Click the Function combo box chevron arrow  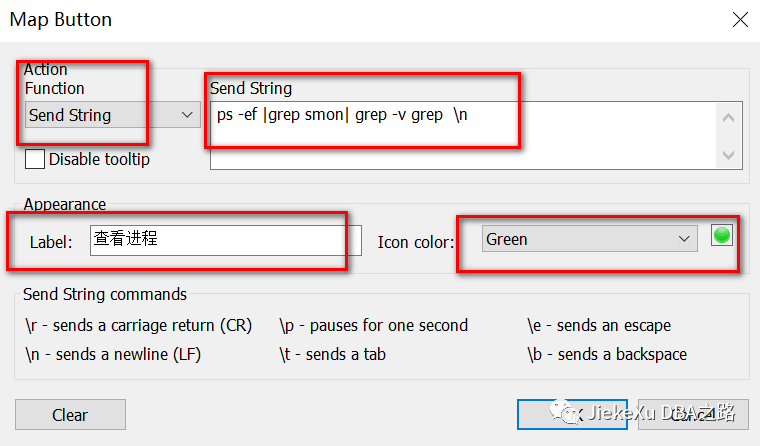[x=187, y=115]
